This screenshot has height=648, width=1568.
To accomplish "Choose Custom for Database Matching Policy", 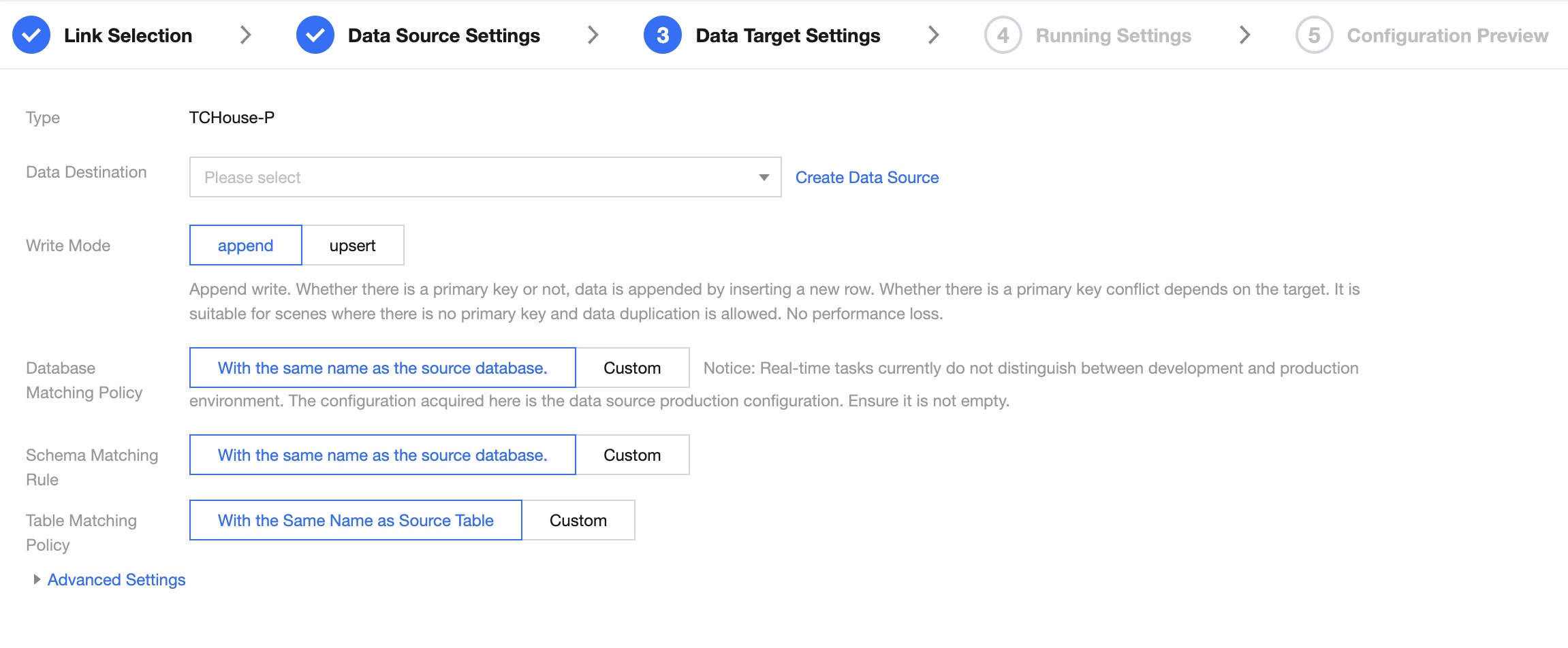I will coord(631,368).
